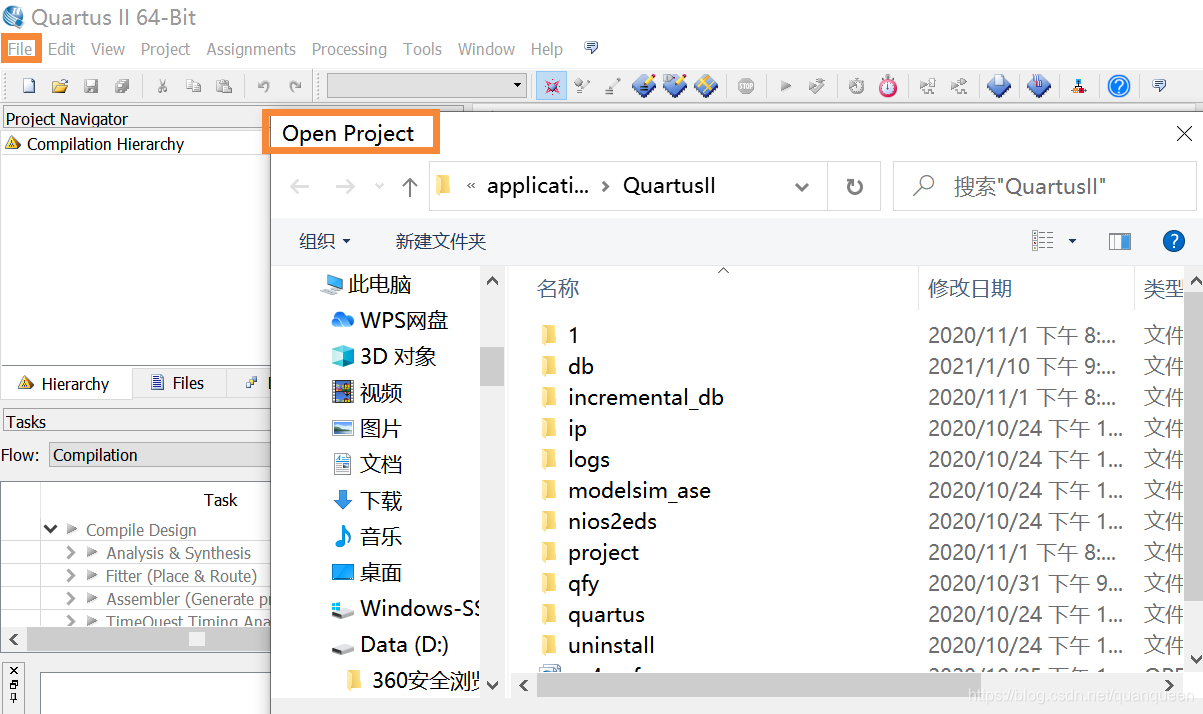Create a new file from toolbar
The height and width of the screenshot is (714, 1203).
(29, 86)
